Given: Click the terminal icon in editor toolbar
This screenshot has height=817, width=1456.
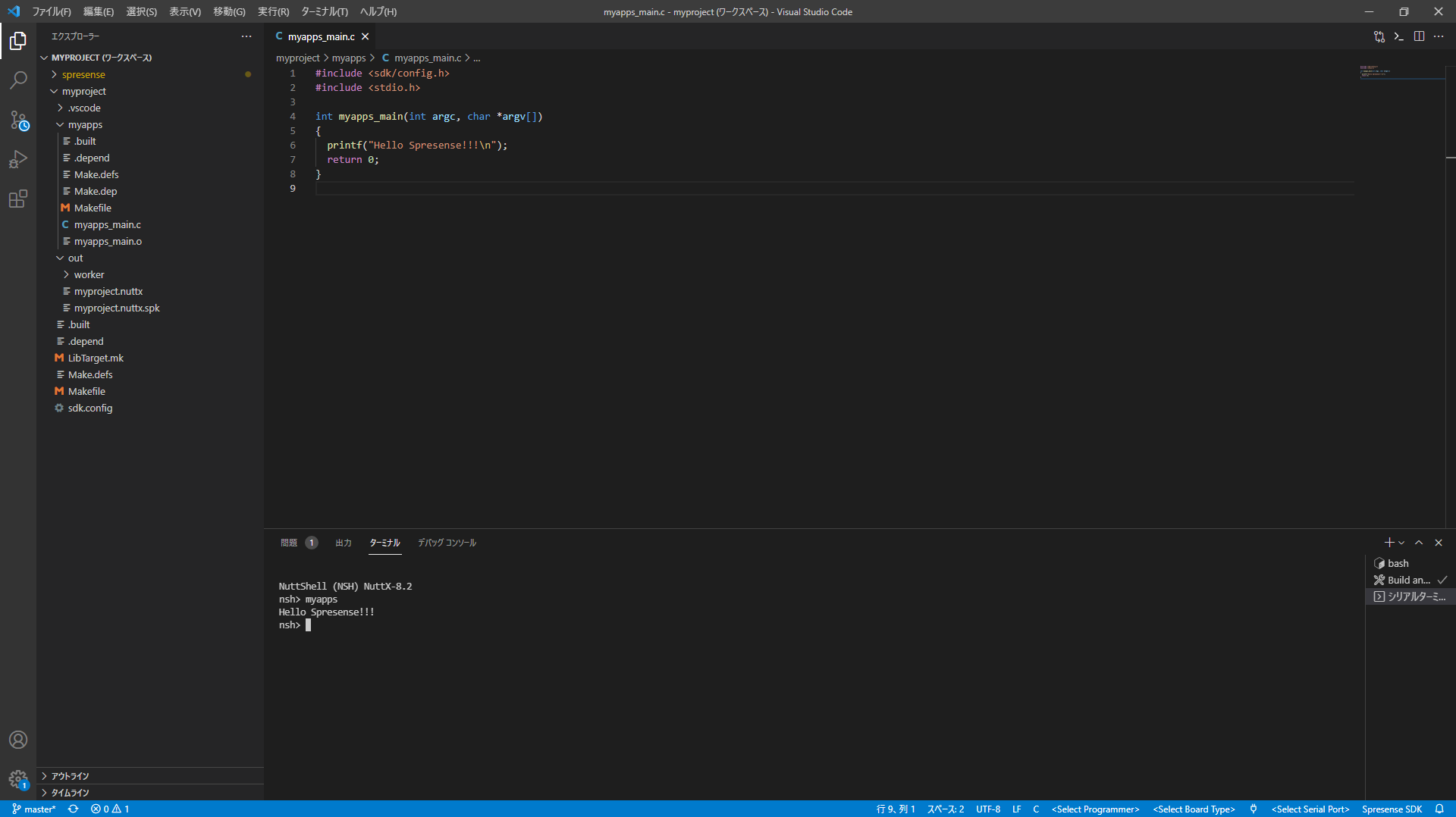Looking at the screenshot, I should tap(1399, 36).
